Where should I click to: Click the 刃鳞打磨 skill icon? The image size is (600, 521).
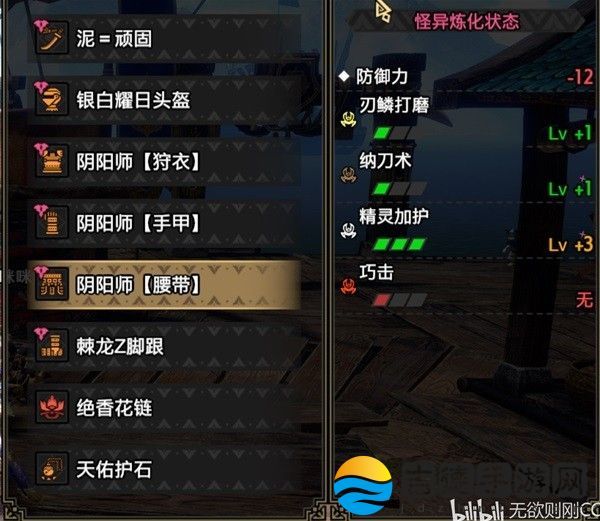pos(348,119)
